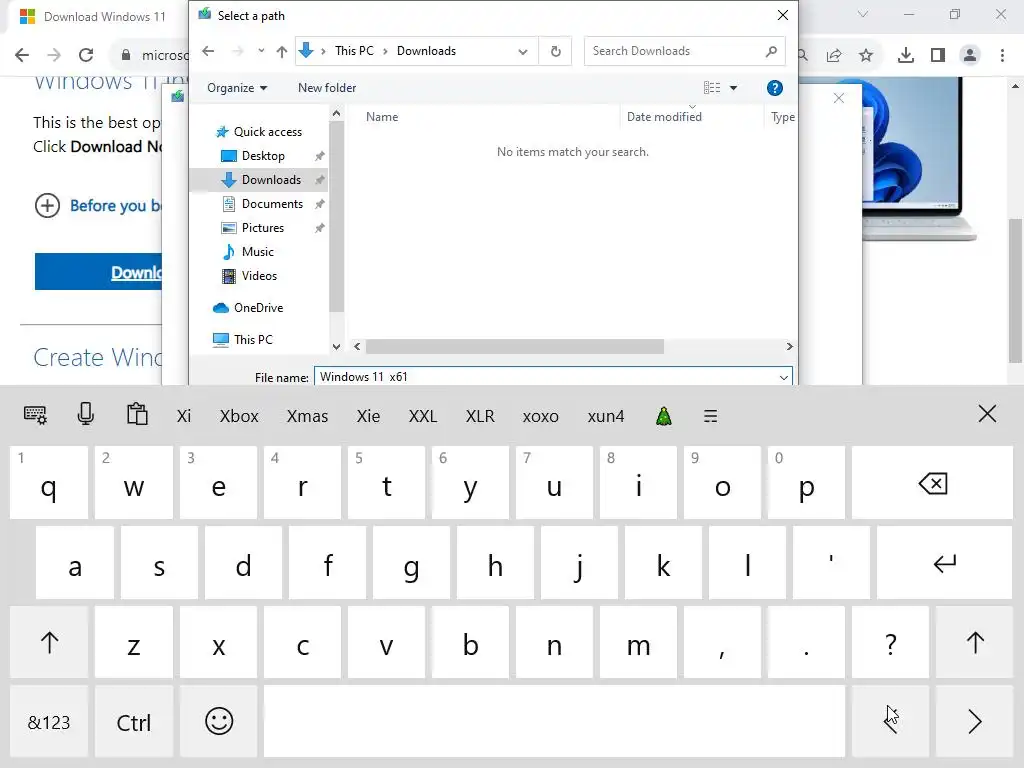Select Quick access in tree
This screenshot has width=1024, height=768.
[268, 132]
